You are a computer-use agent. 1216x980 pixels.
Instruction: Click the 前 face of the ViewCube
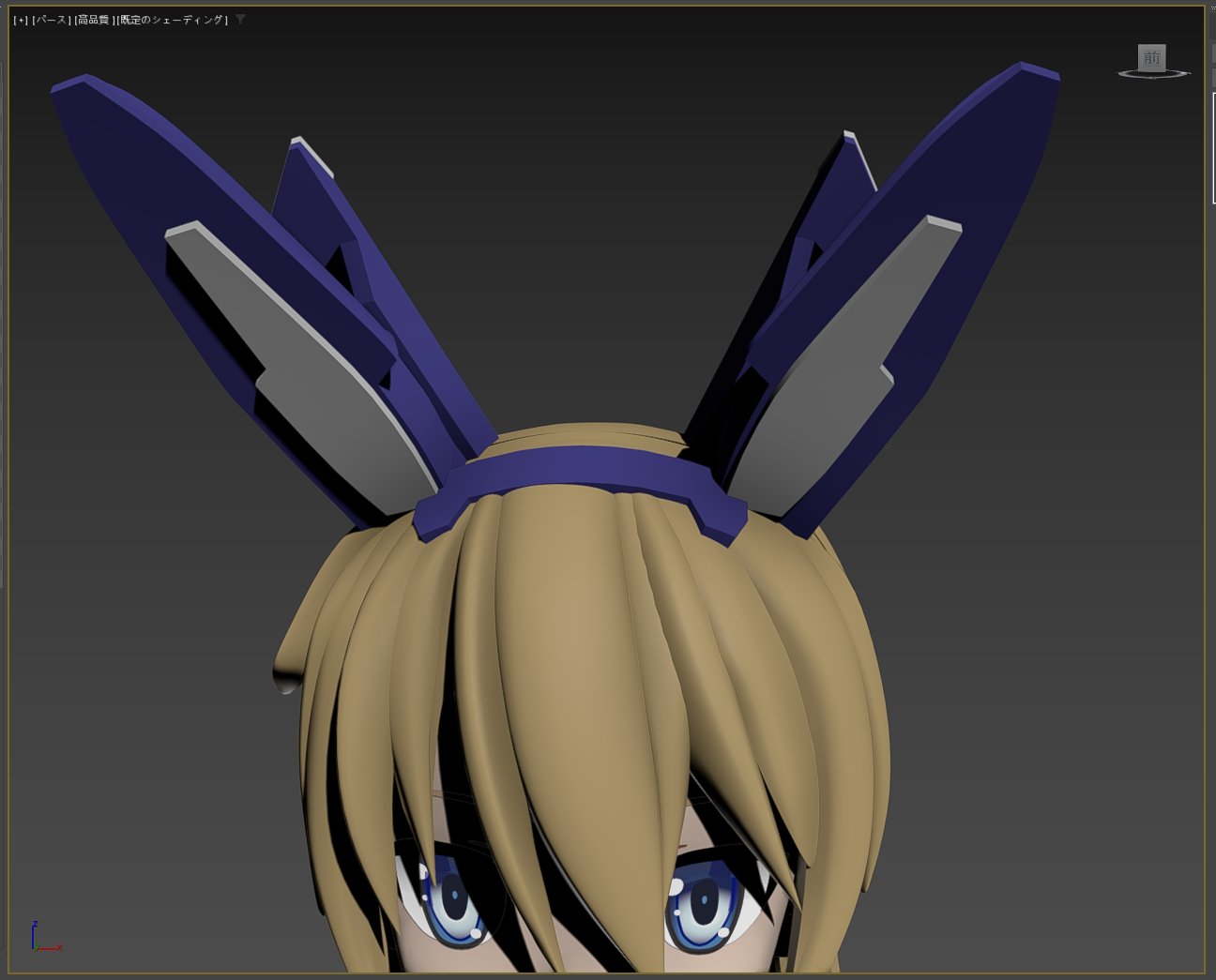click(1151, 57)
